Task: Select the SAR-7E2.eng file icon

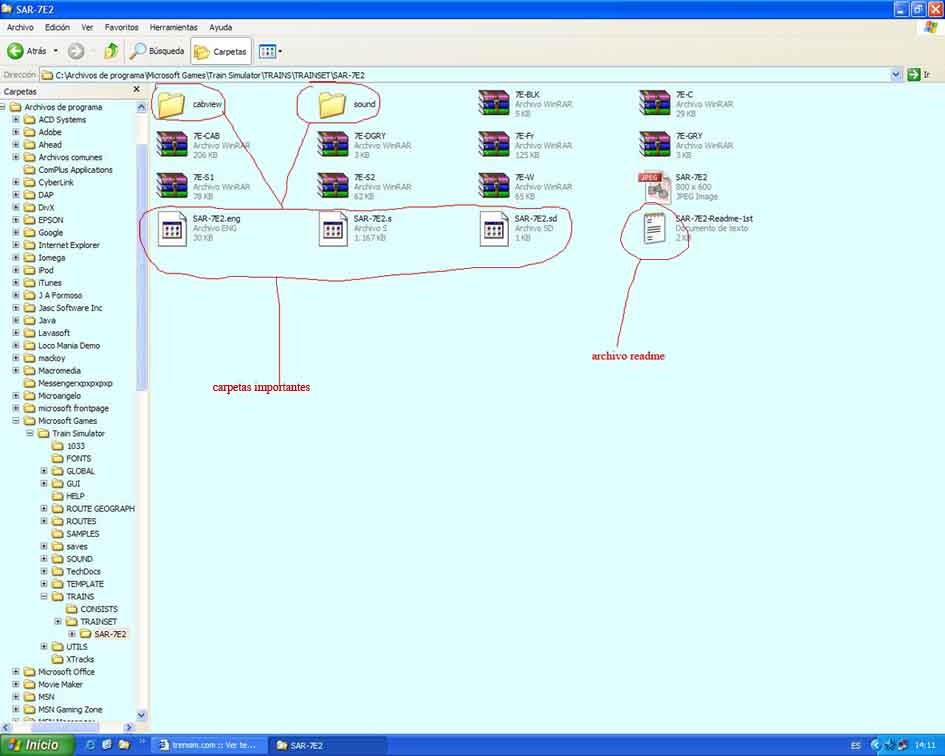Action: pyautogui.click(x=172, y=229)
